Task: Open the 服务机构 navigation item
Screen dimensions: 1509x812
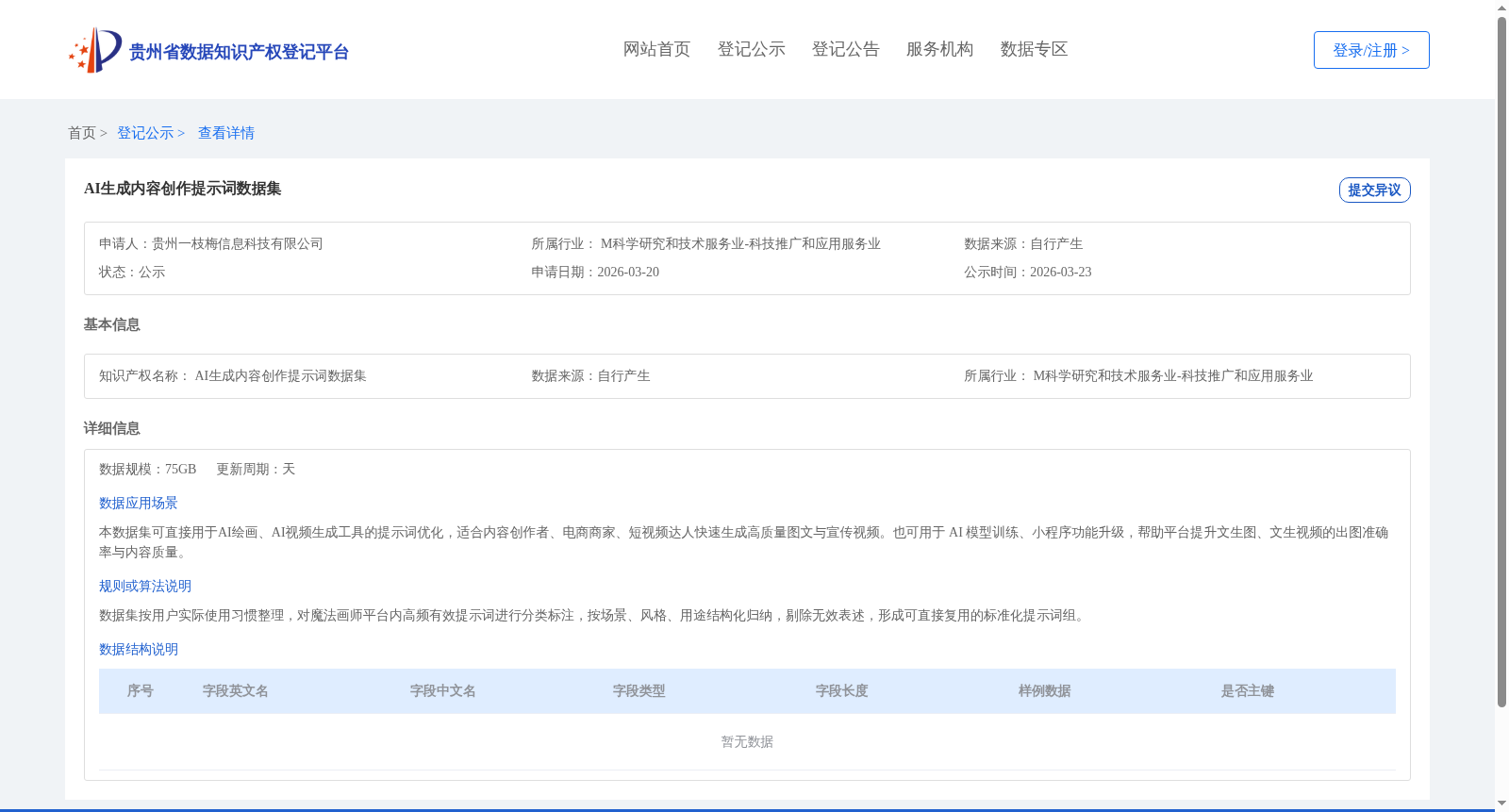Action: coord(939,49)
